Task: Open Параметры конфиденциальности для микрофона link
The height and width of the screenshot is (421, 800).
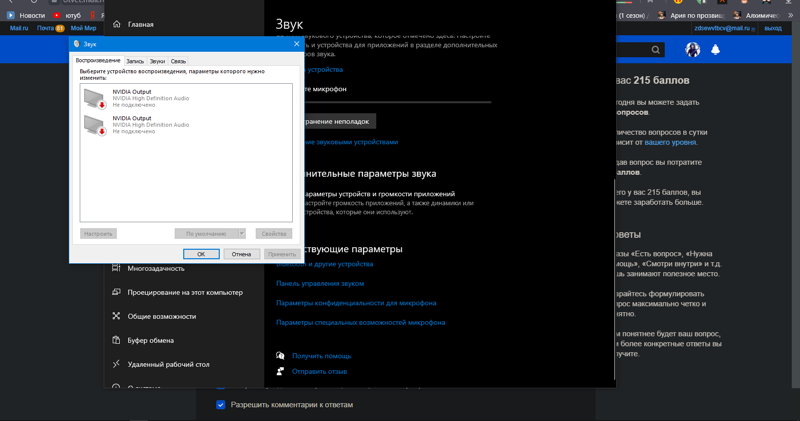Action: pos(356,303)
